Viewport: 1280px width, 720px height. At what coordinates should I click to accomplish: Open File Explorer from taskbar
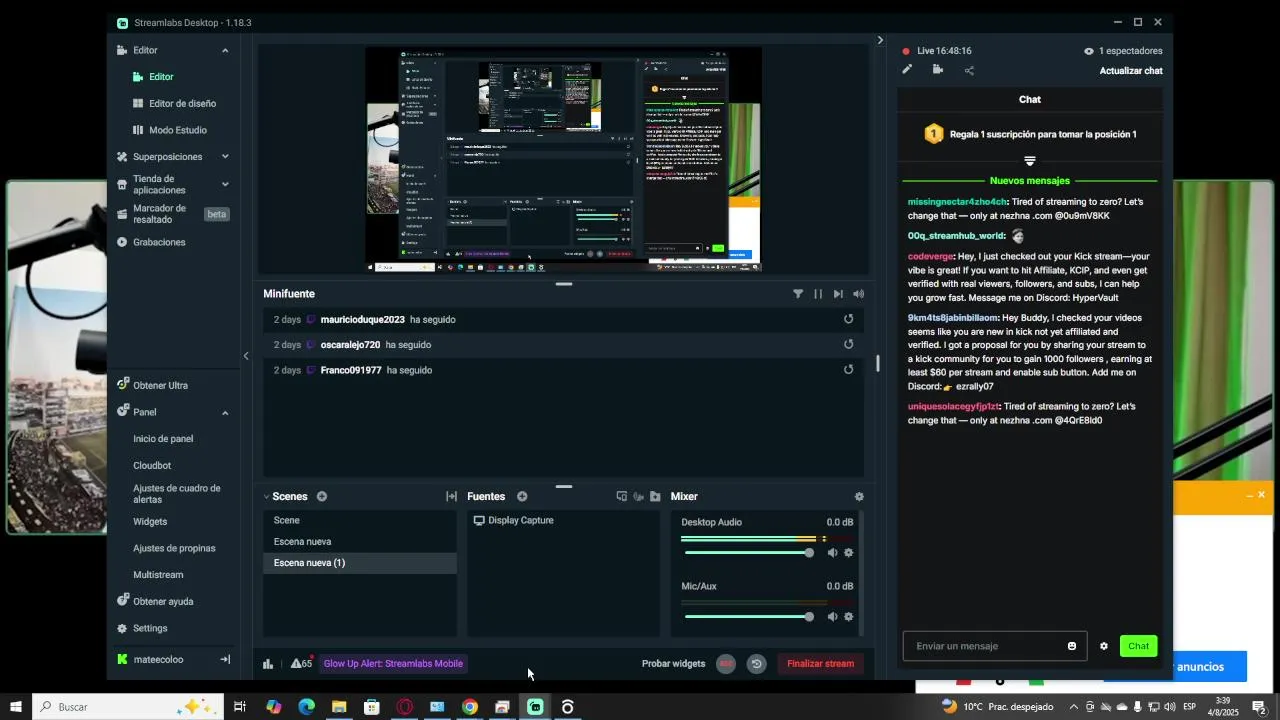coord(339,707)
